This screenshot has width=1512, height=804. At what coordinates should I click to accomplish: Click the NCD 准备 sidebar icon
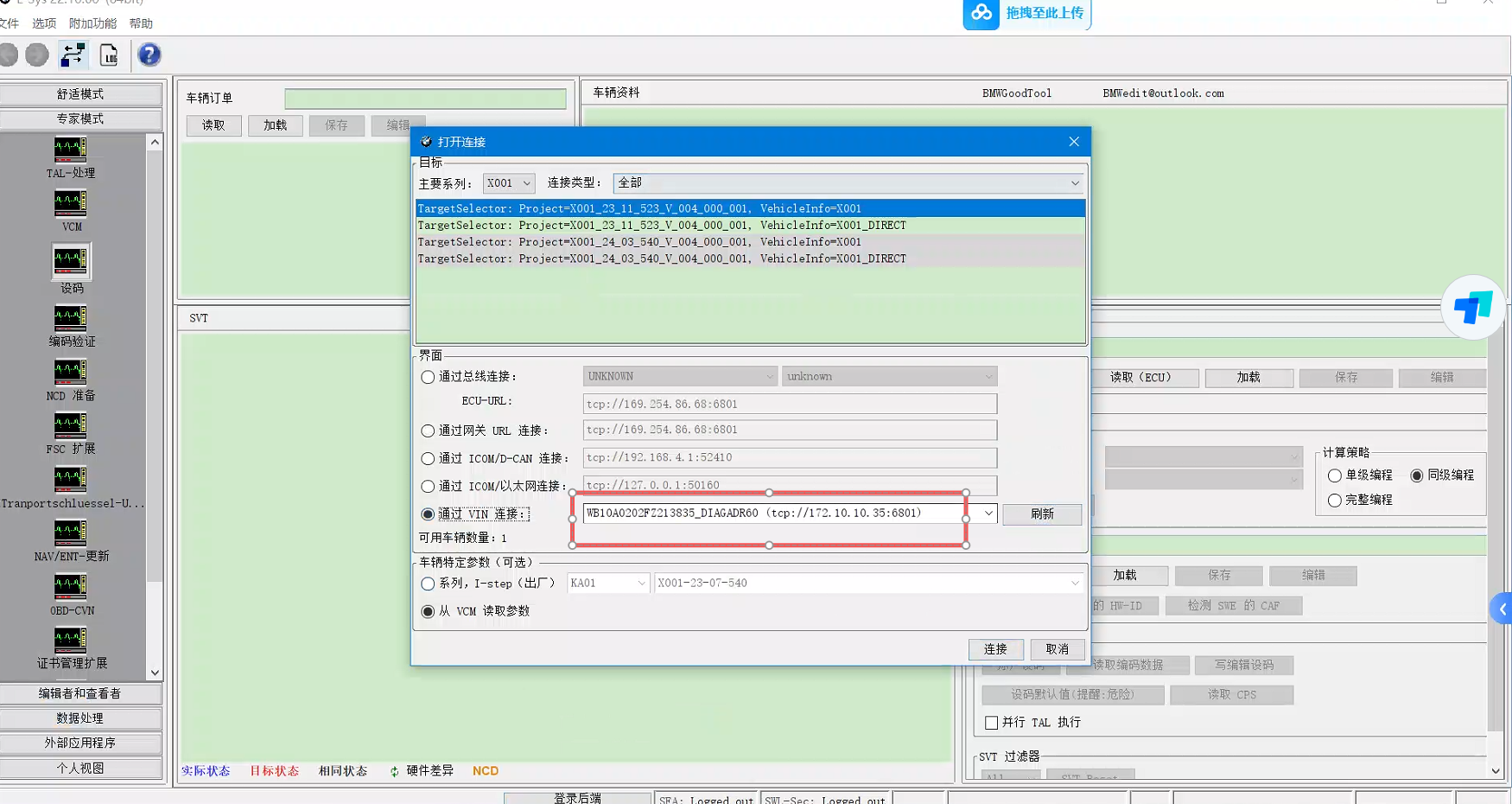click(71, 373)
